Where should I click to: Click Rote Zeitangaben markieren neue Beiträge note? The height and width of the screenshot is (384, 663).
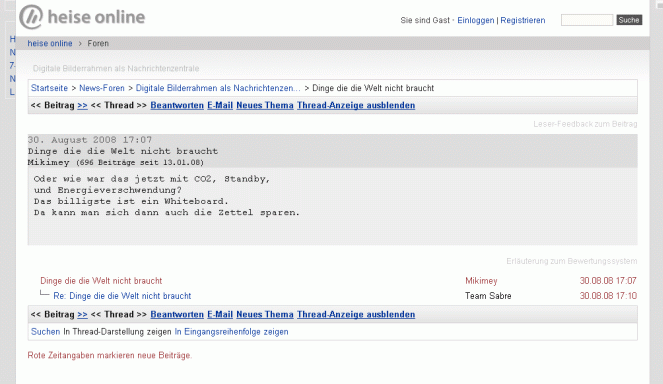(110, 355)
